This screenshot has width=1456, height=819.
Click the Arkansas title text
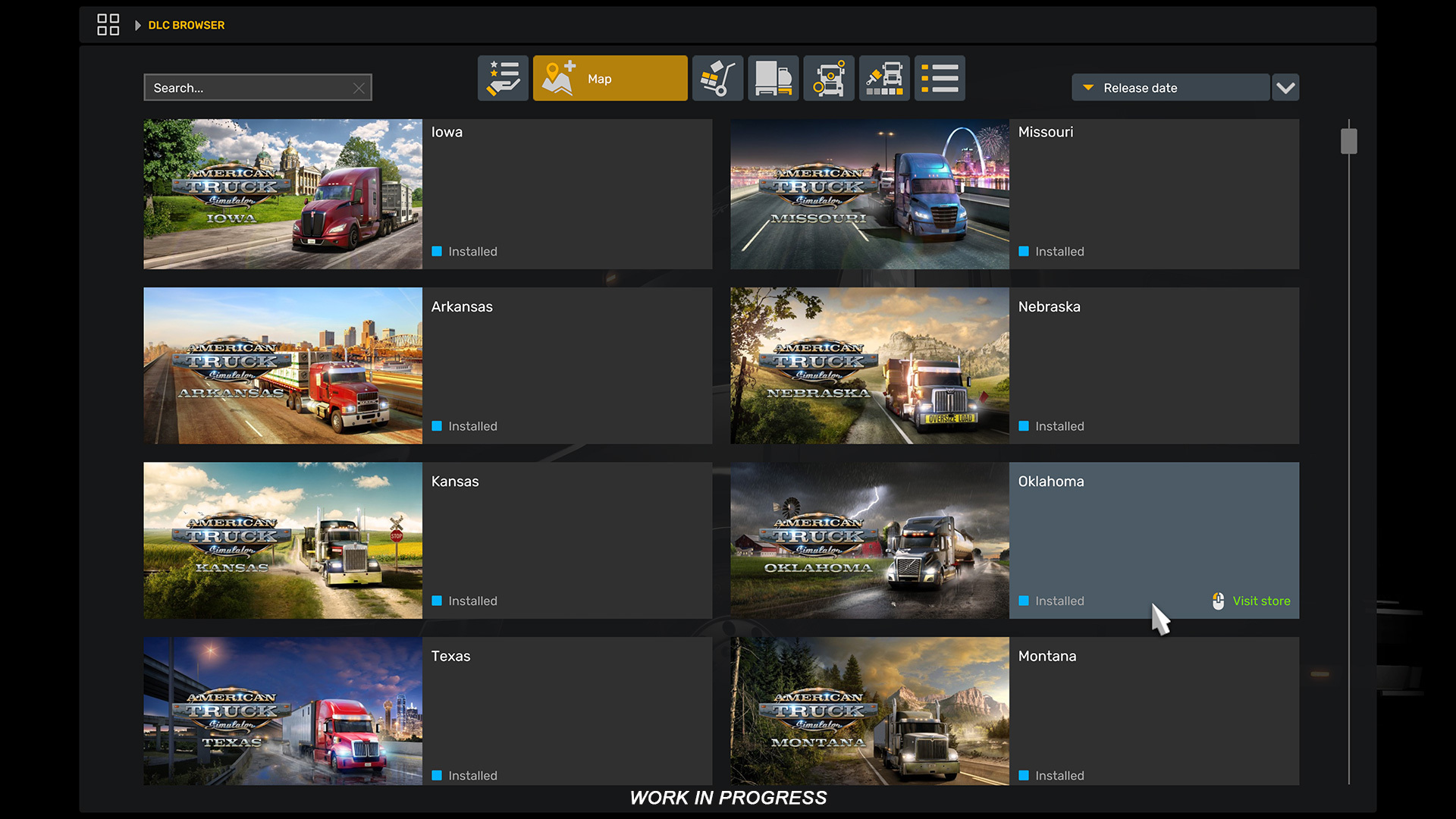462,307
